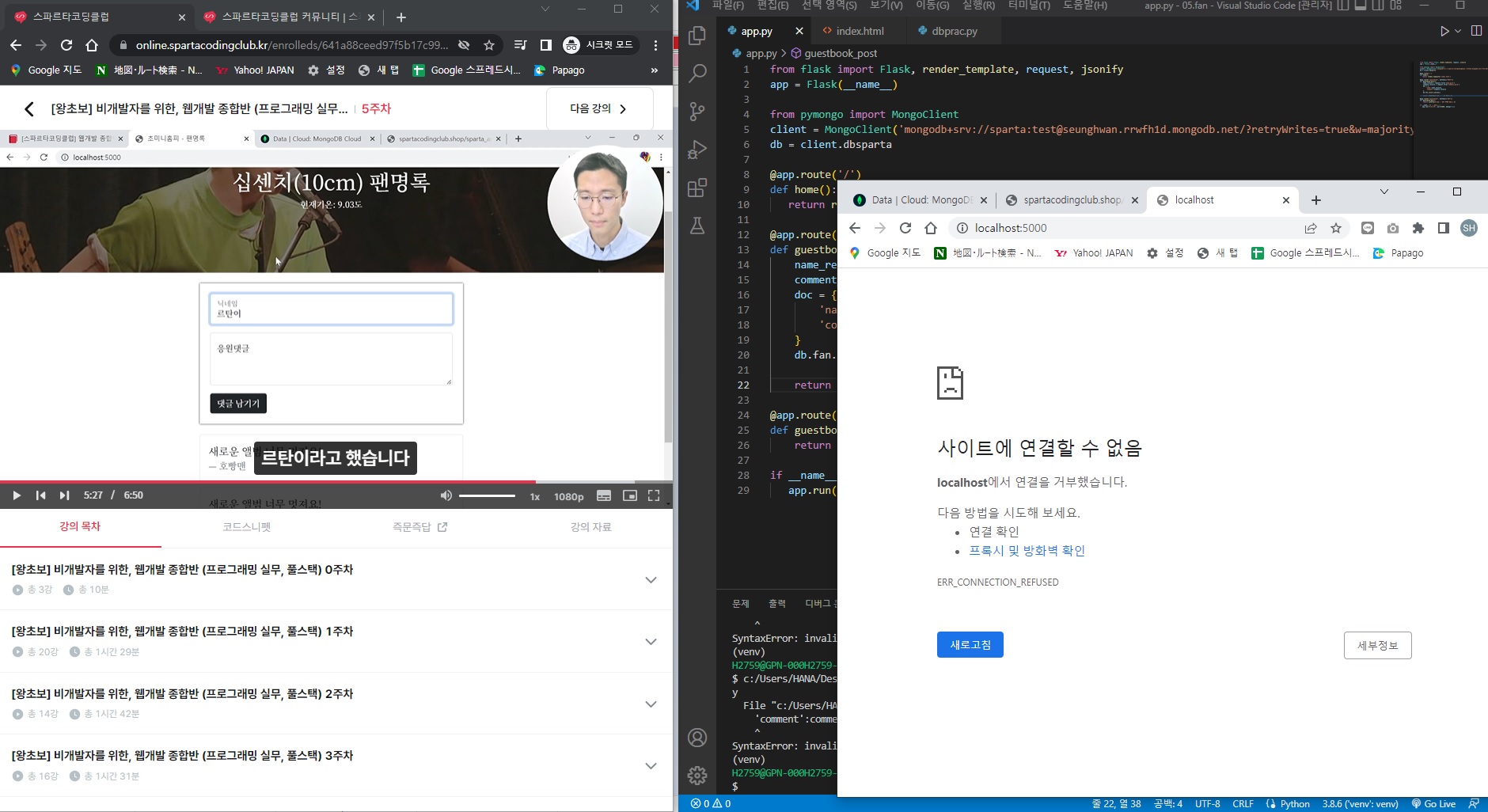The image size is (1488, 812).
Task: Open tab search dropdown in front browser
Action: (x=1384, y=192)
